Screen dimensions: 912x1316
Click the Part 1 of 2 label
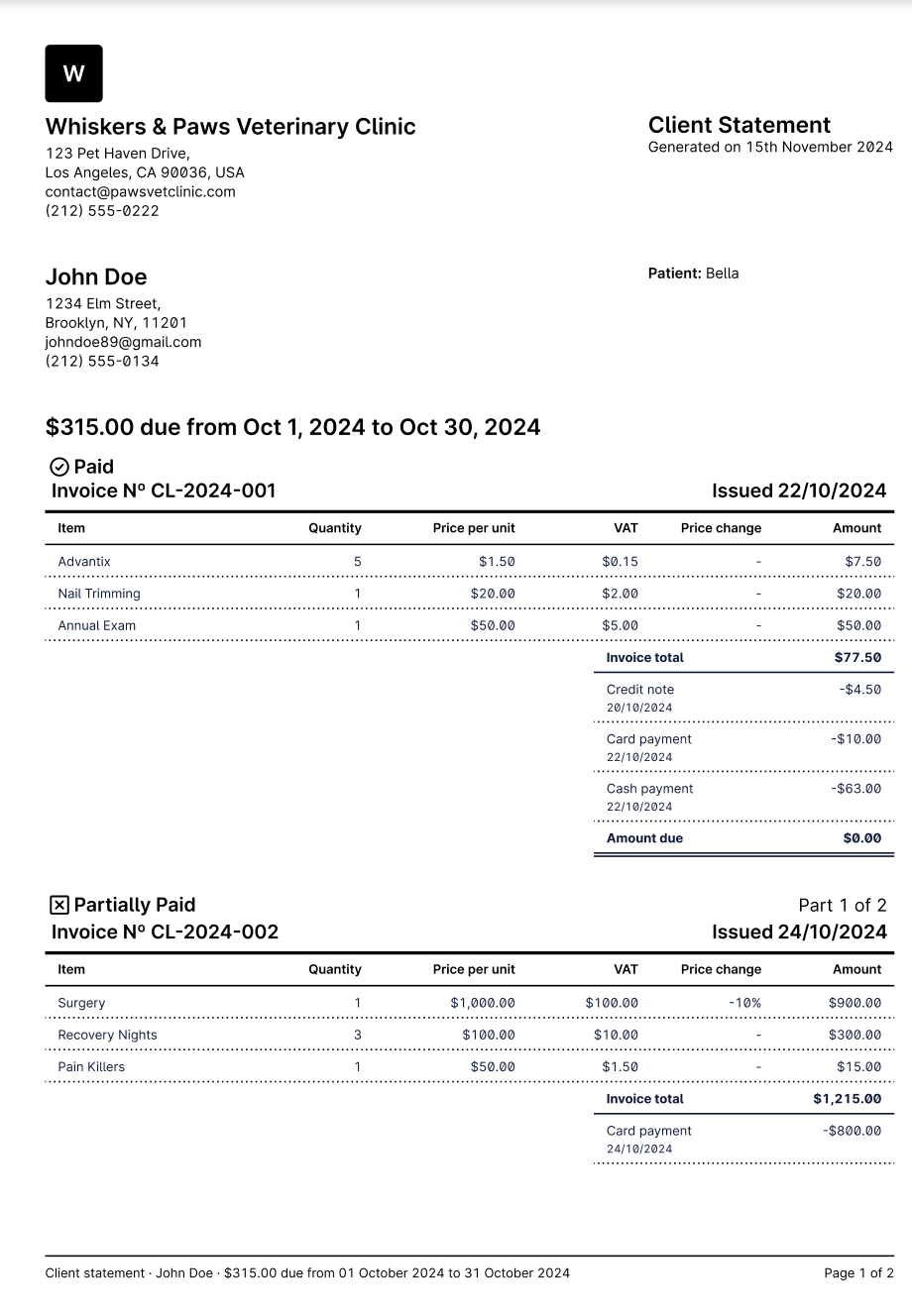[x=842, y=905]
